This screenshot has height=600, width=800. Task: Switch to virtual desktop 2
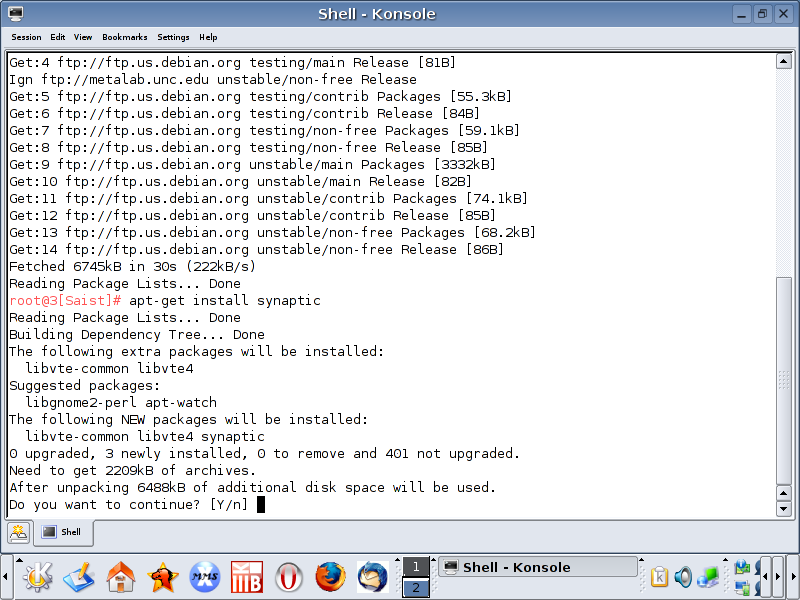pos(416,588)
